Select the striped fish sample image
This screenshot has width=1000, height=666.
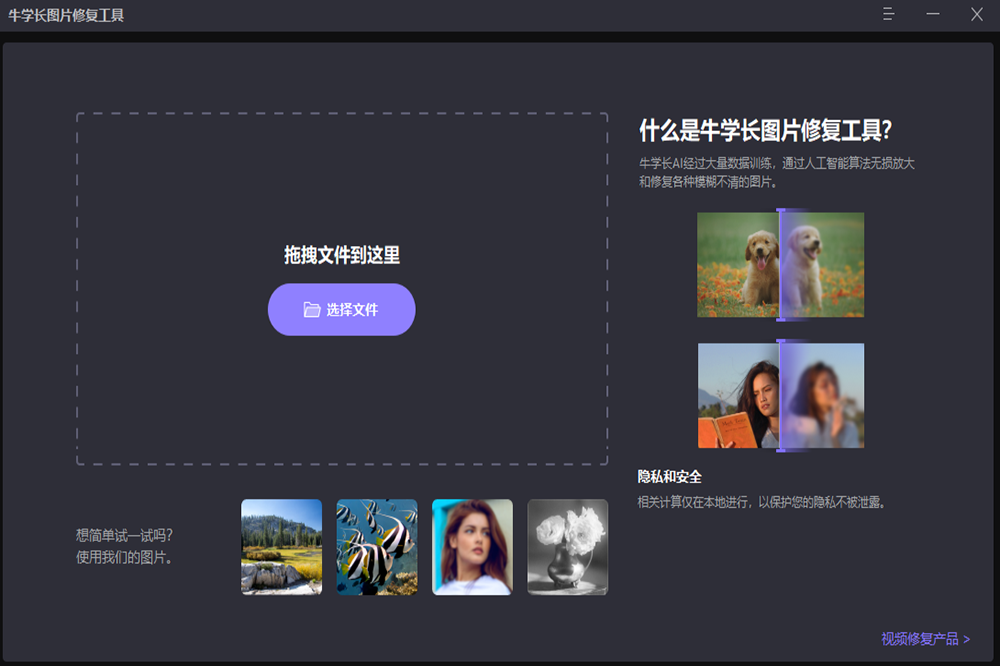tap(377, 547)
